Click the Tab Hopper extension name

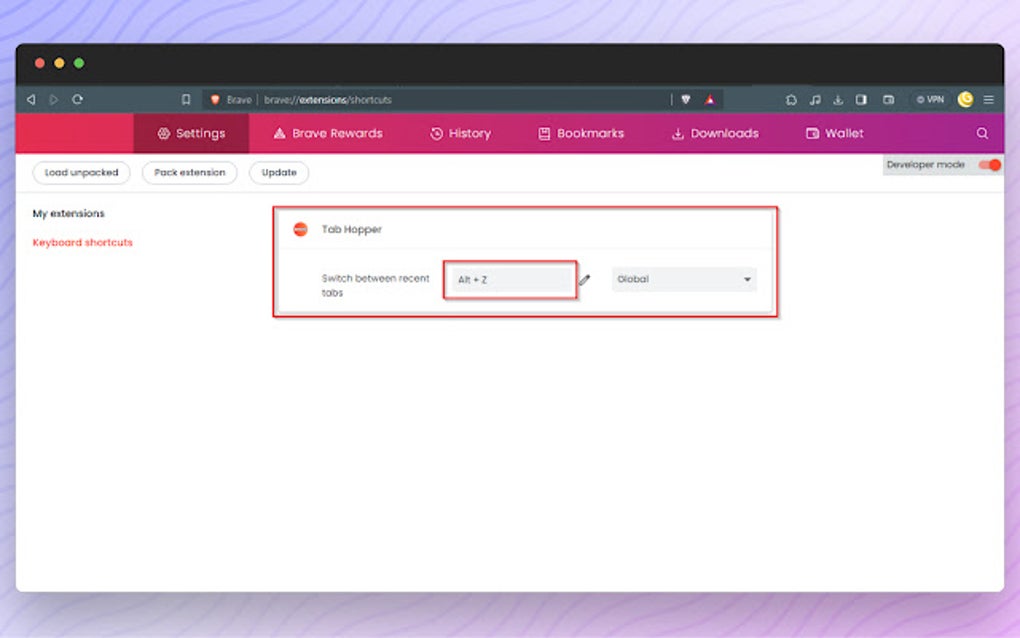pos(352,230)
